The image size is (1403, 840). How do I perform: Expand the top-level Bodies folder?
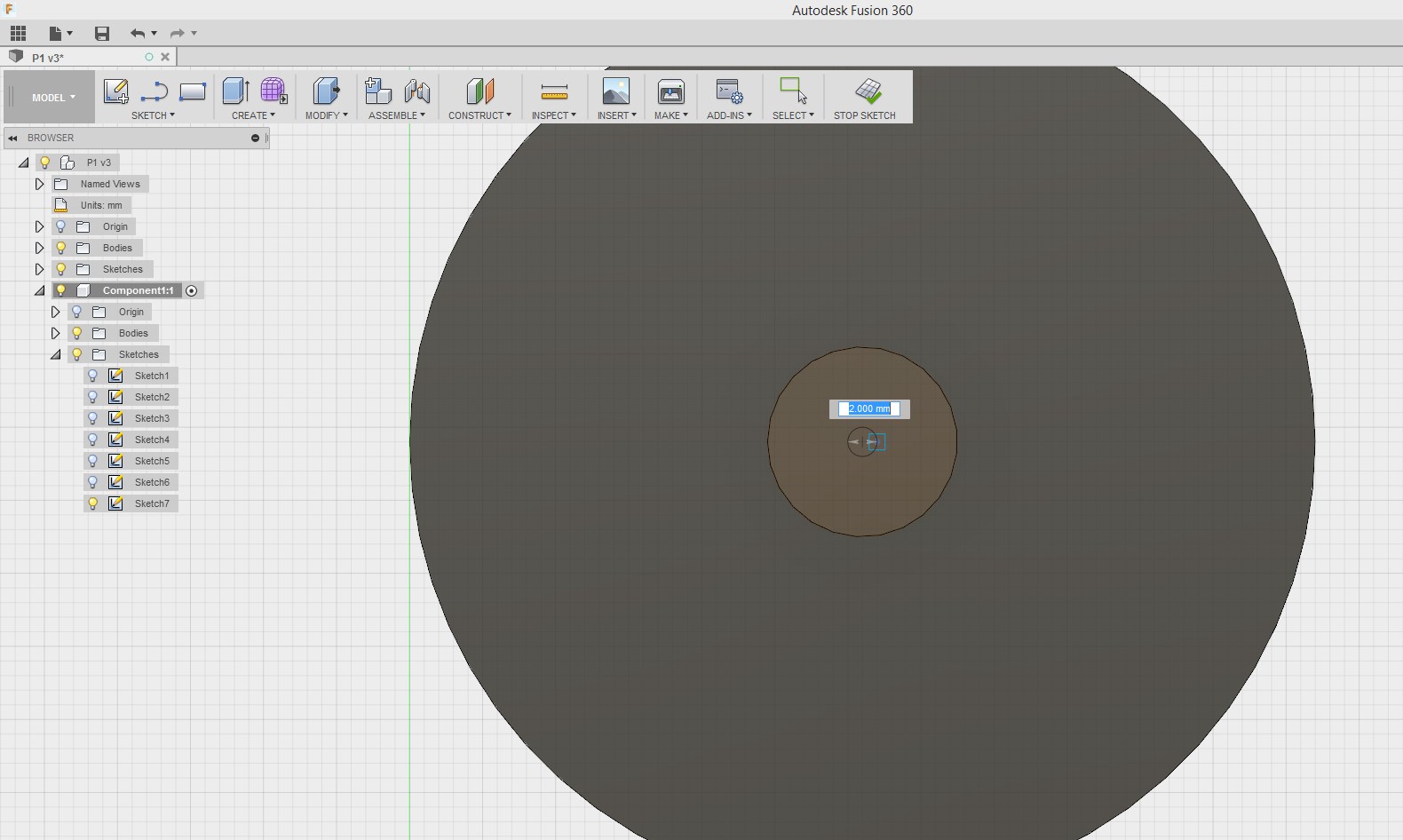pyautogui.click(x=40, y=248)
